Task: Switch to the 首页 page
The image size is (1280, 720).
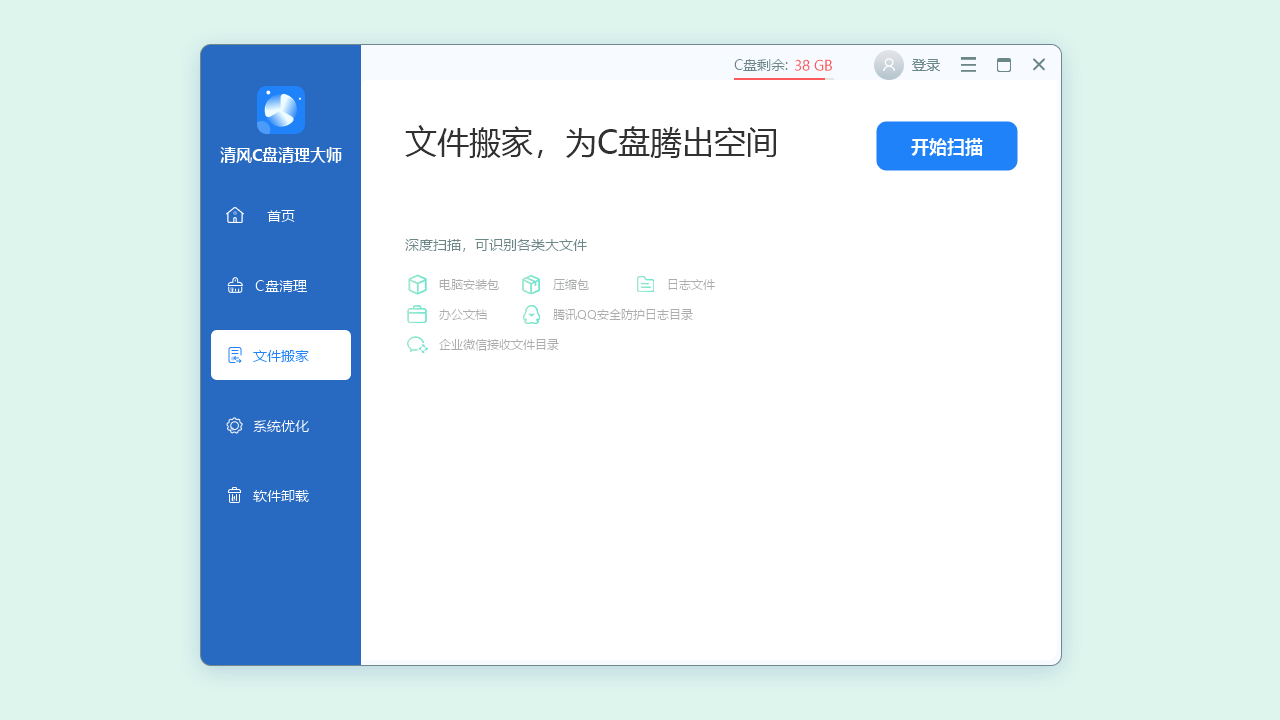Action: pyautogui.click(x=280, y=215)
